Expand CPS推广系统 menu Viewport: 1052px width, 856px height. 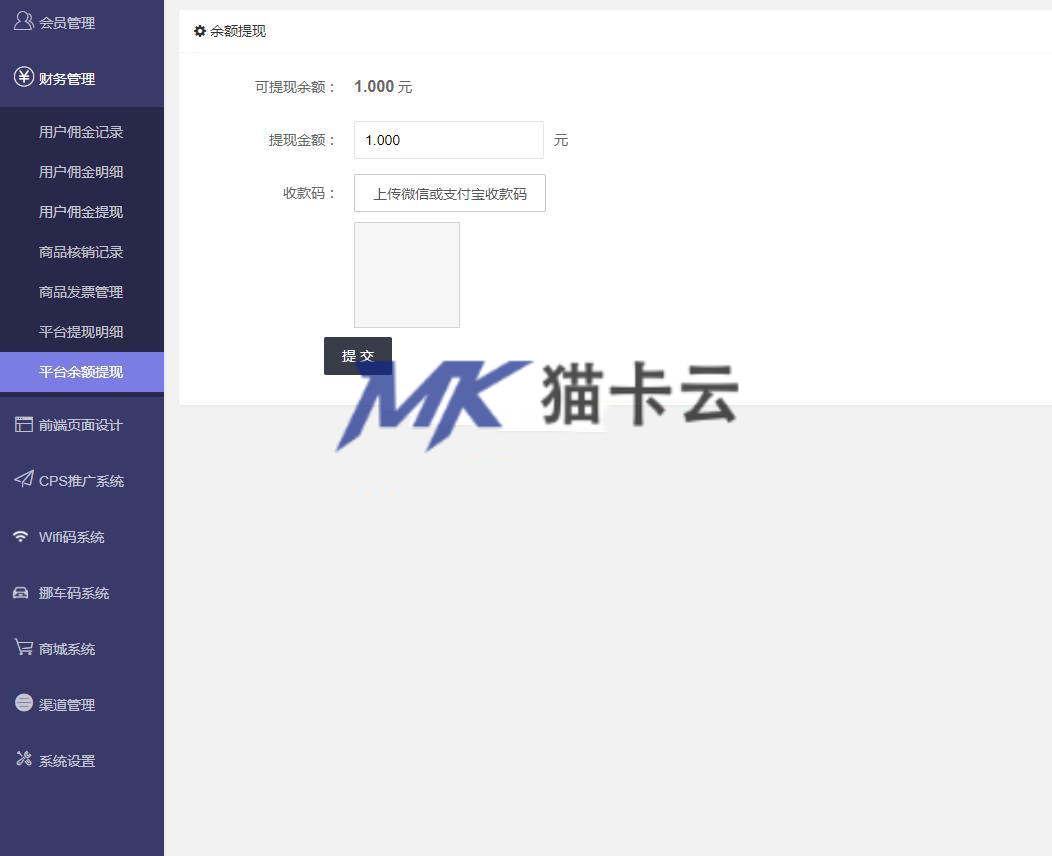click(x=82, y=481)
